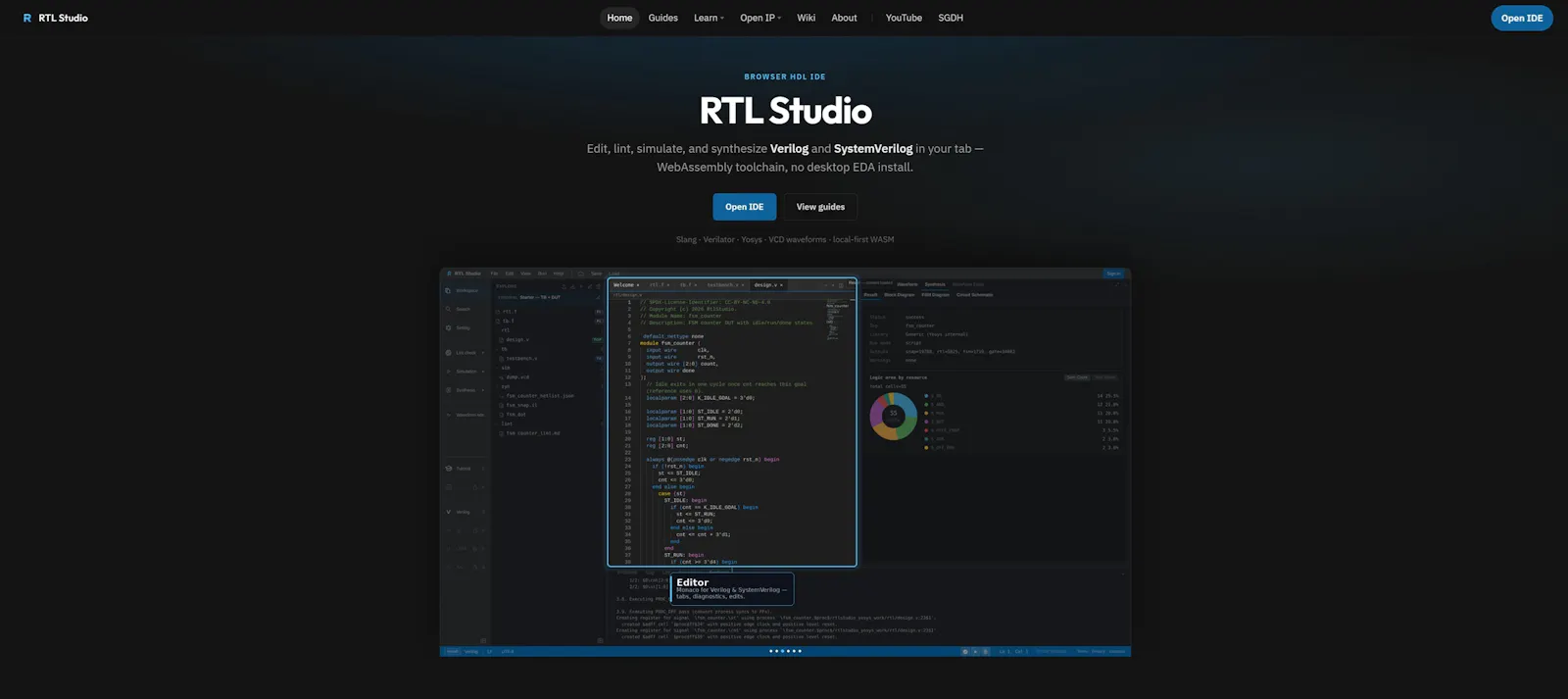Click the Sort Count button in synthesis panel
This screenshot has width=1568, height=699.
[x=1077, y=377]
